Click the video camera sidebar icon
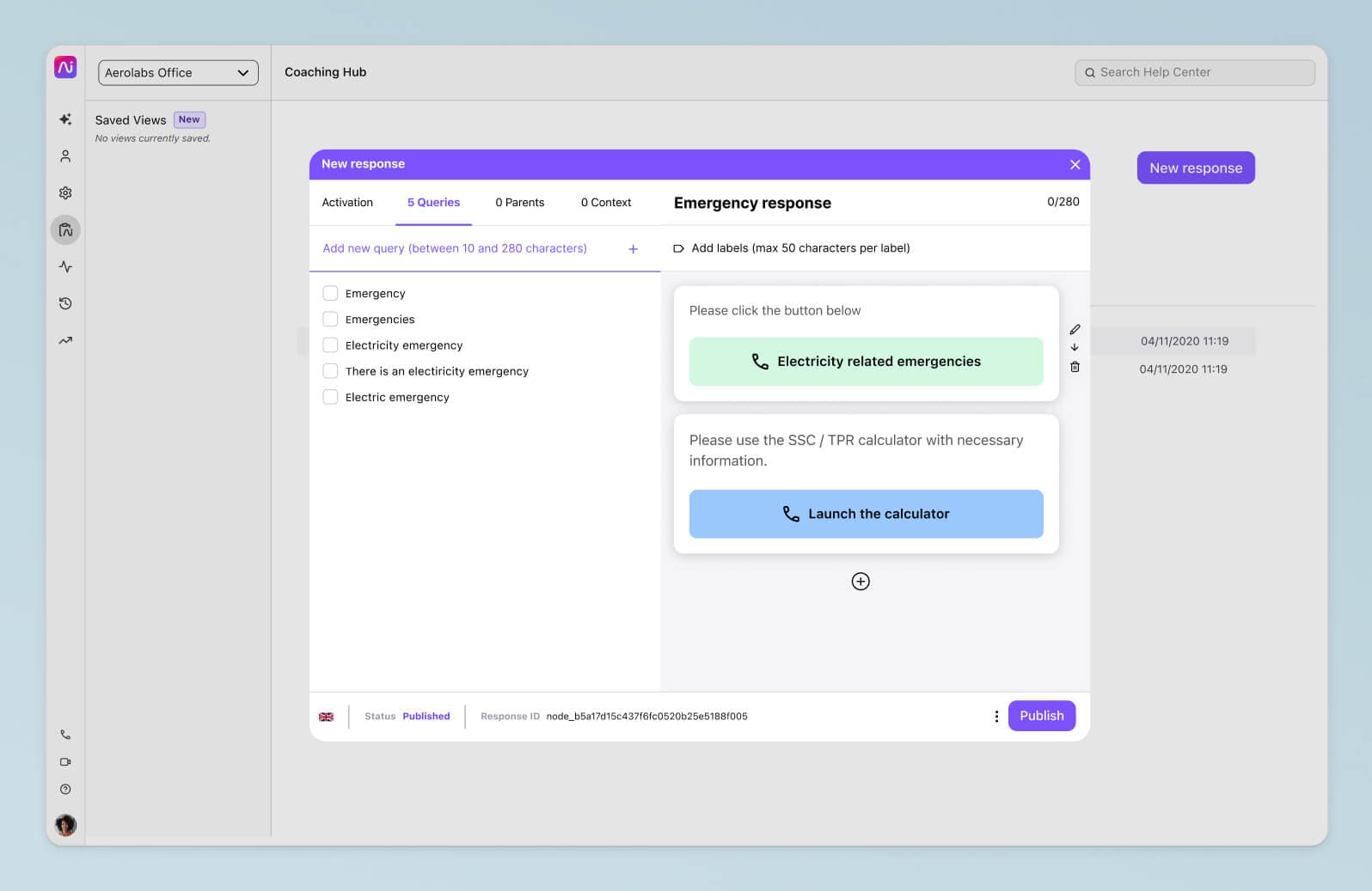The image size is (1372, 891). coord(65,762)
